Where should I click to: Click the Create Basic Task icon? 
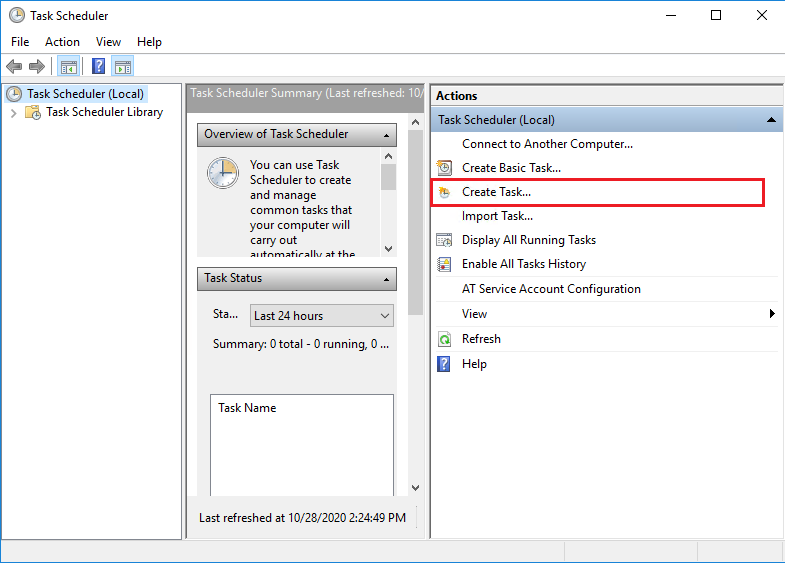(444, 168)
